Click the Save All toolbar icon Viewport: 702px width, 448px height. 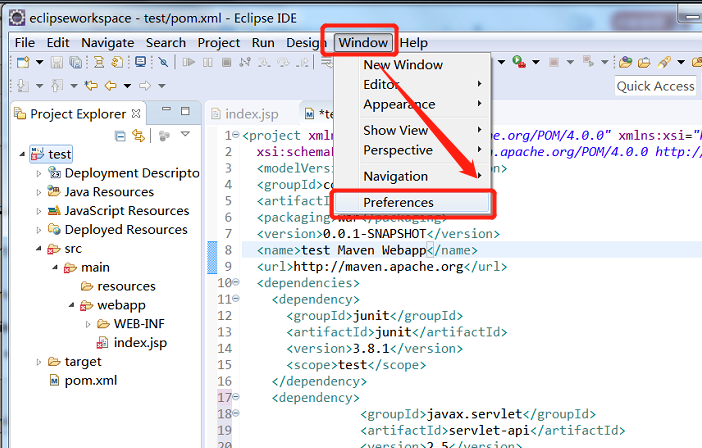tap(75, 62)
